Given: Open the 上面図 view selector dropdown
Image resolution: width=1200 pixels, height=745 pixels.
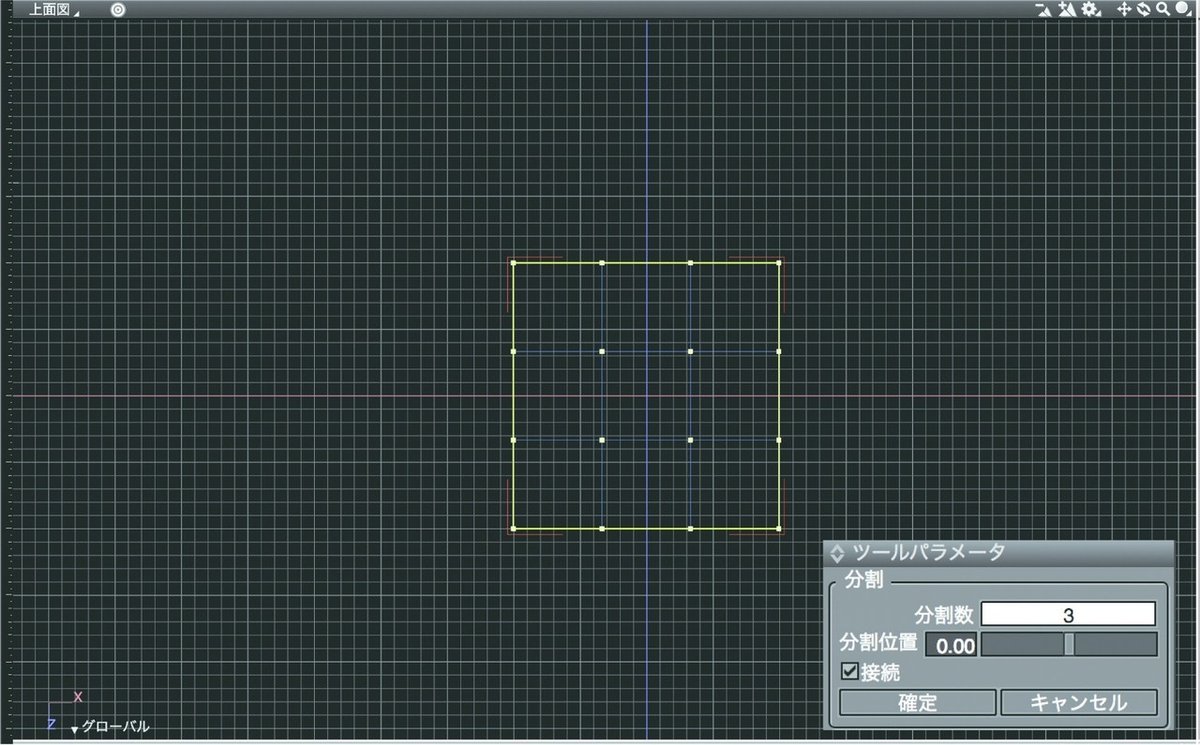Looking at the screenshot, I should [77, 12].
